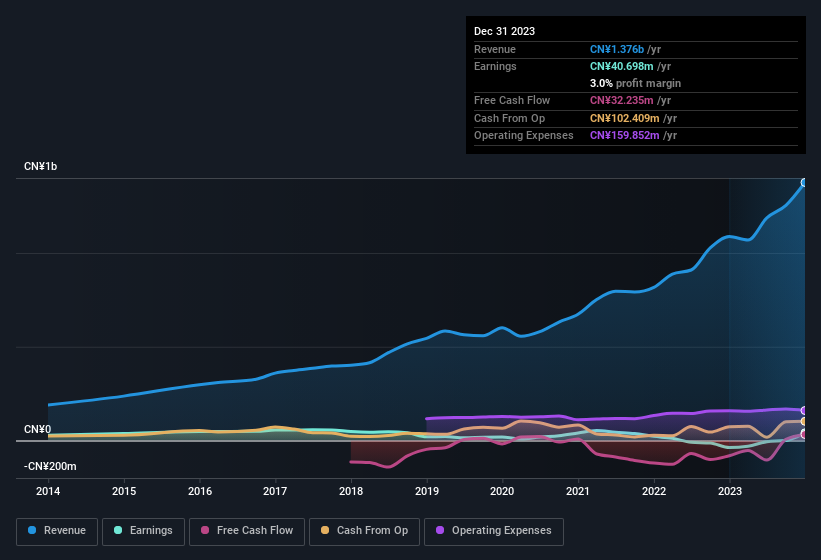Click the 2016 x-axis label
This screenshot has height=560, width=821.
pos(200,491)
